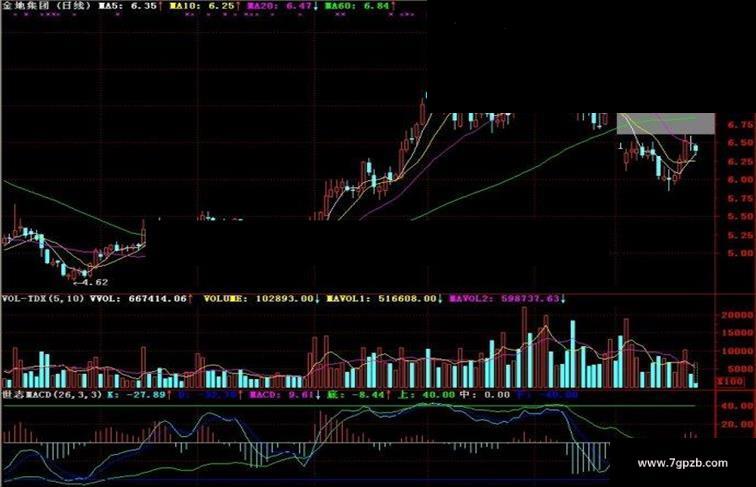Select the 中: 0.00 reading
756x487 pixels.
[485, 394]
